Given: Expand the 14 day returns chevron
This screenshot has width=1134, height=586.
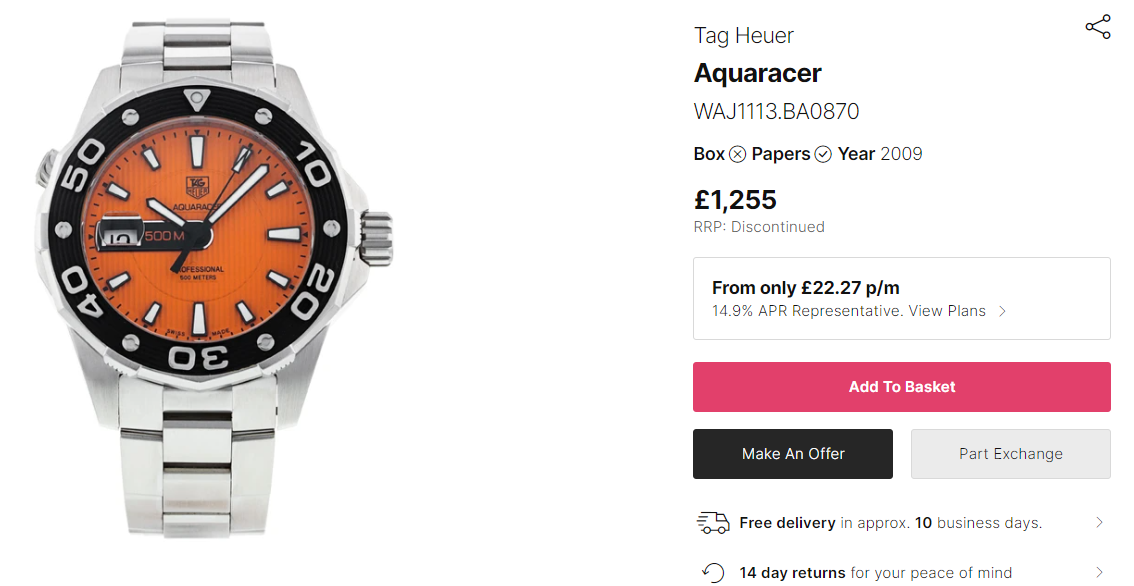Looking at the screenshot, I should [1099, 573].
